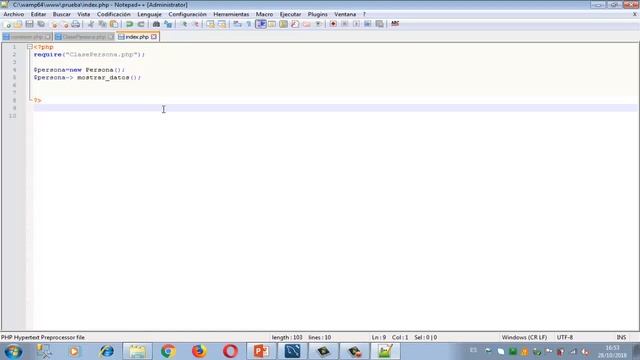The image size is (640, 360).
Task: Open the Folder as Workspace icon
Action: click(306, 24)
